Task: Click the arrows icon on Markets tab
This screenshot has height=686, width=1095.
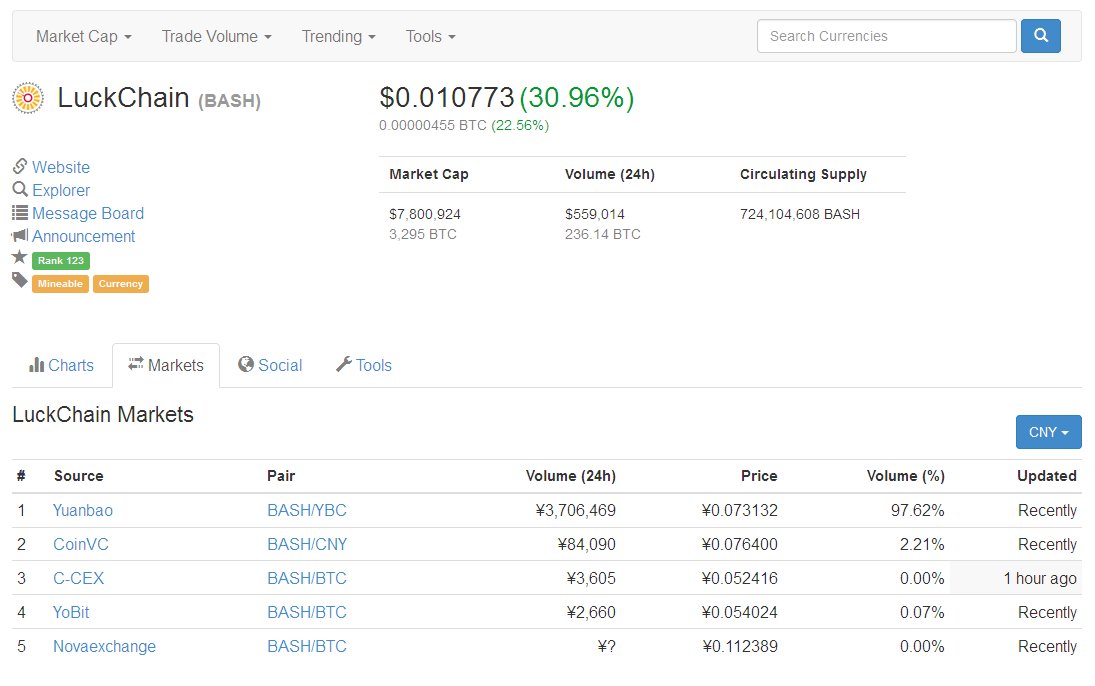Action: 137,365
